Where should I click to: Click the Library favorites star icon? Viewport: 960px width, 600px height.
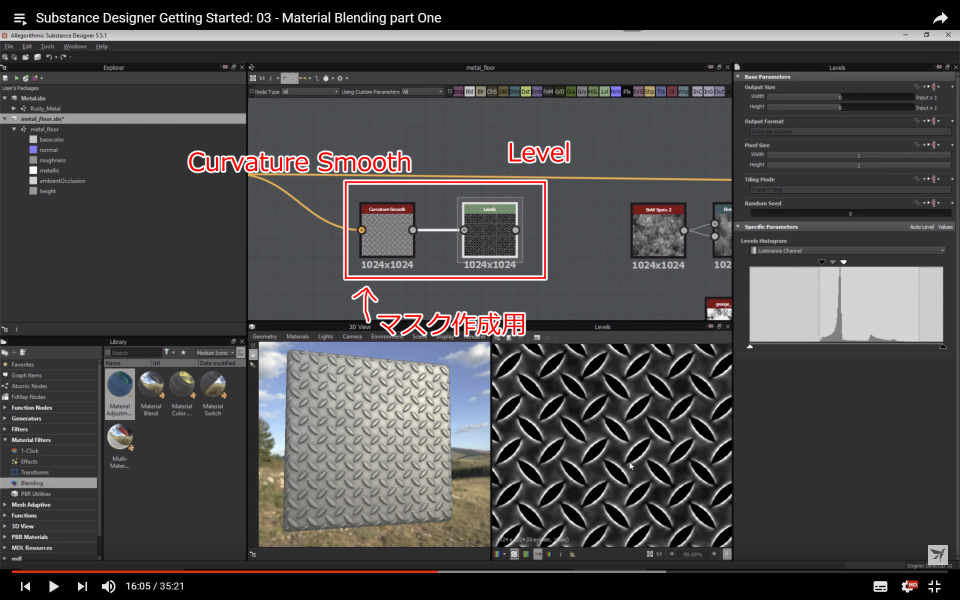pos(183,353)
